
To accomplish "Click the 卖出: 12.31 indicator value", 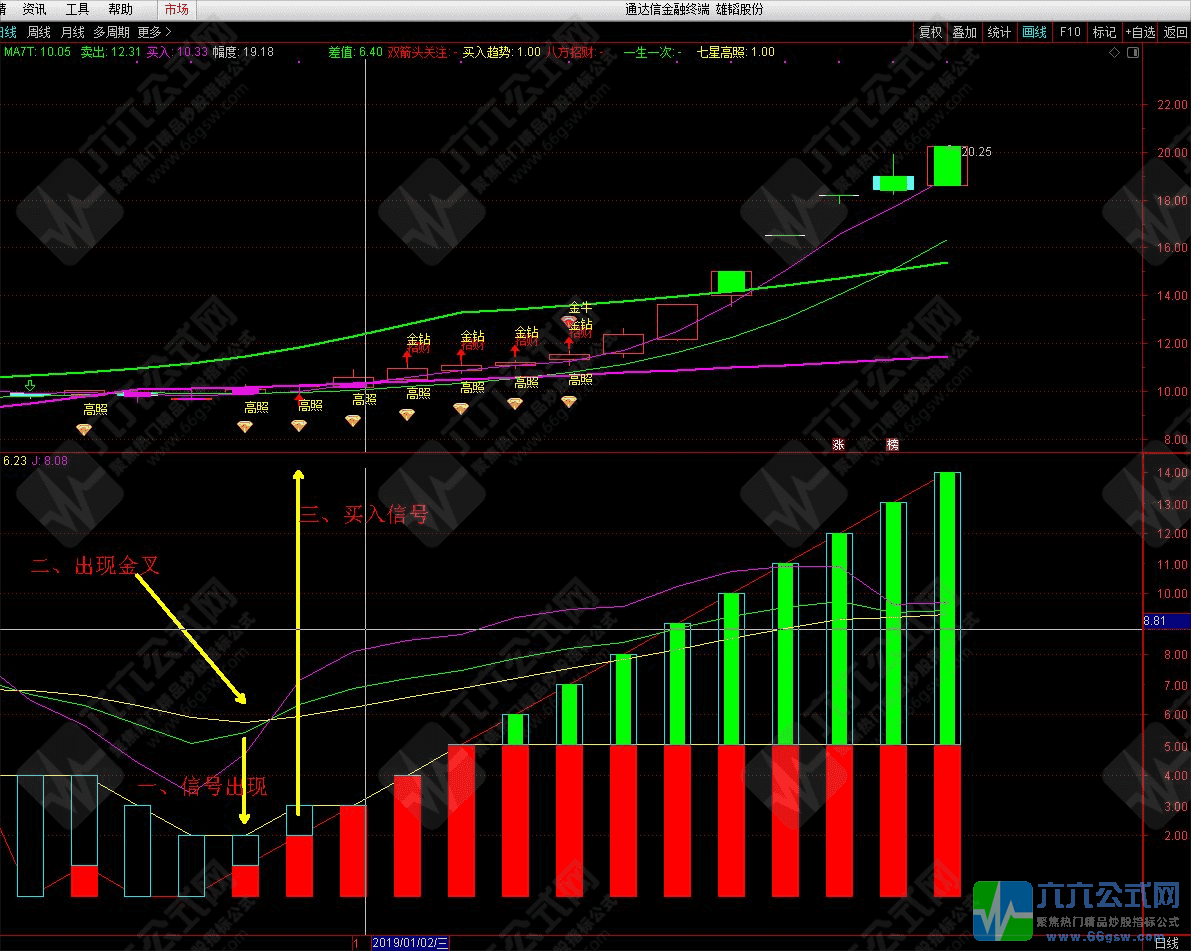I will tap(111, 52).
